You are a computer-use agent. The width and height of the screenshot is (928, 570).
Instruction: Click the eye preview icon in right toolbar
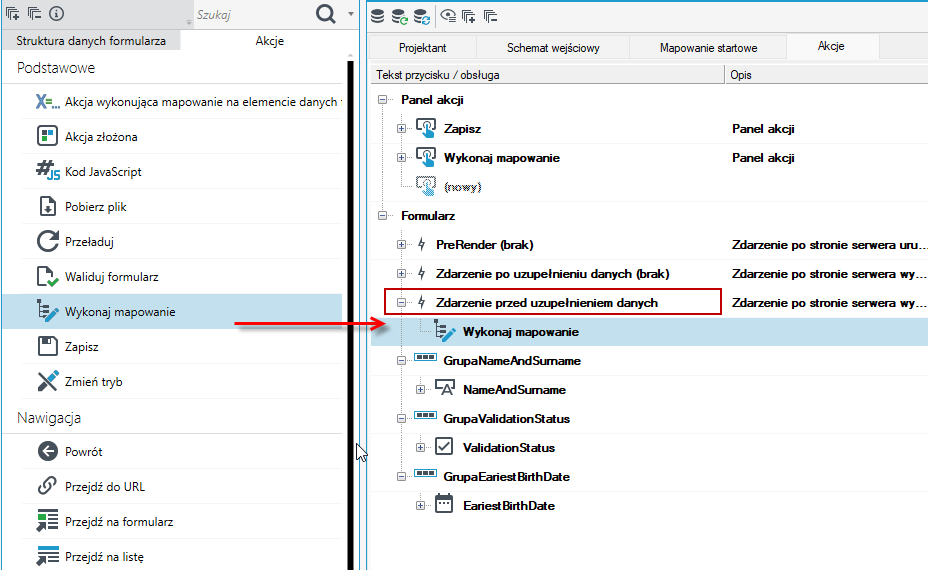click(x=448, y=16)
